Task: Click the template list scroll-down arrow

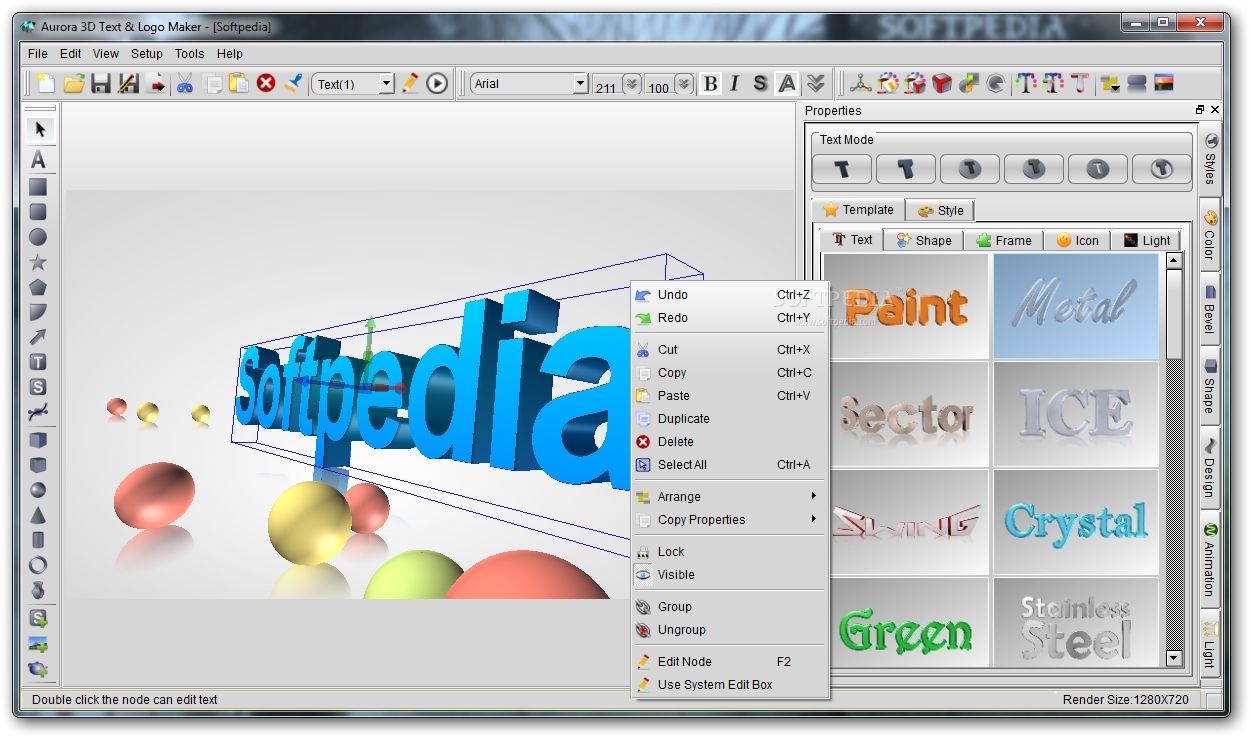Action: 1174,659
